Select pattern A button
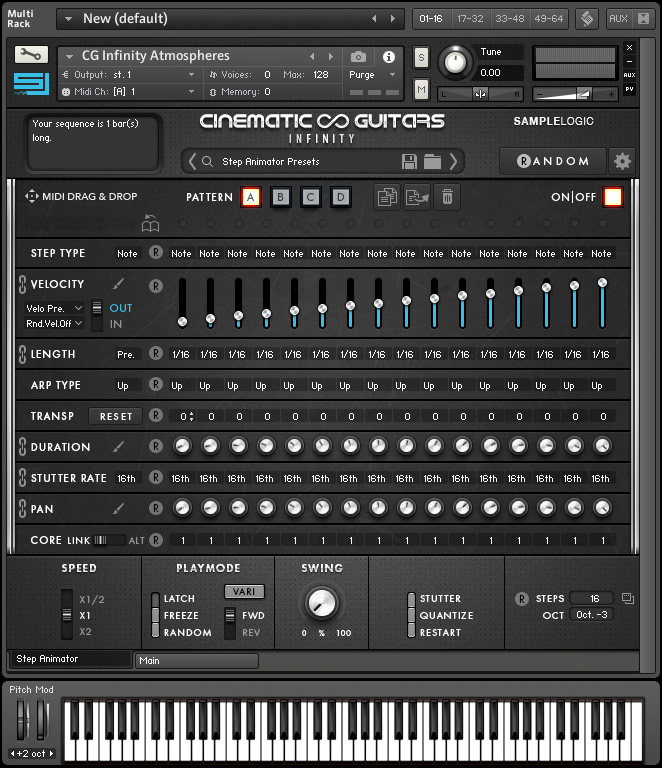The image size is (662, 768). (x=251, y=197)
